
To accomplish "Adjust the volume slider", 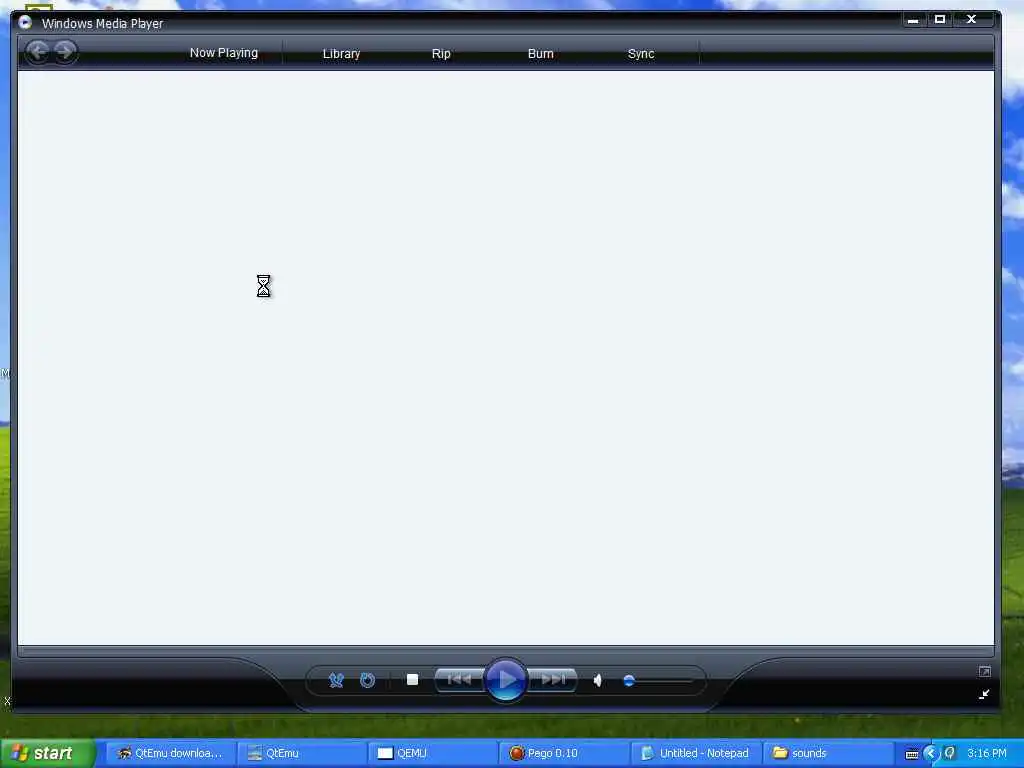I will (x=658, y=681).
